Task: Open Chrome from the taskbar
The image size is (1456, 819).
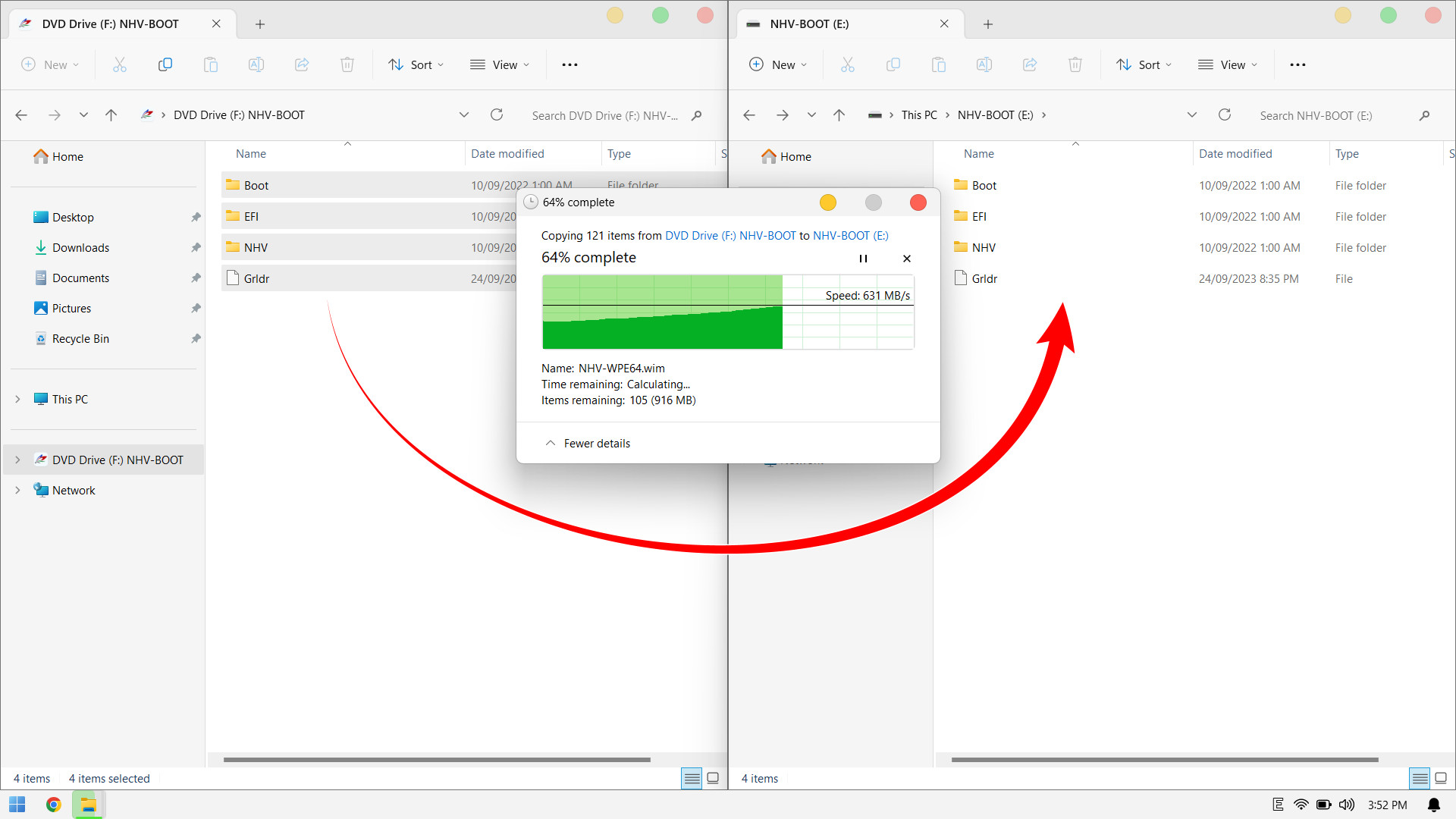Action: pyautogui.click(x=53, y=805)
